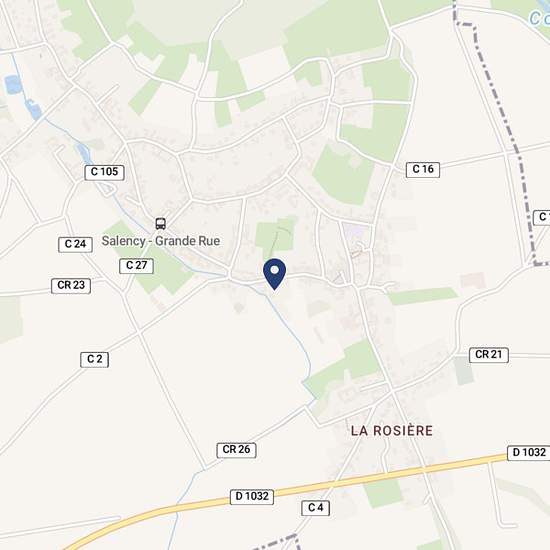Click the C 27 road badge
The image size is (550, 550).
coord(136,266)
